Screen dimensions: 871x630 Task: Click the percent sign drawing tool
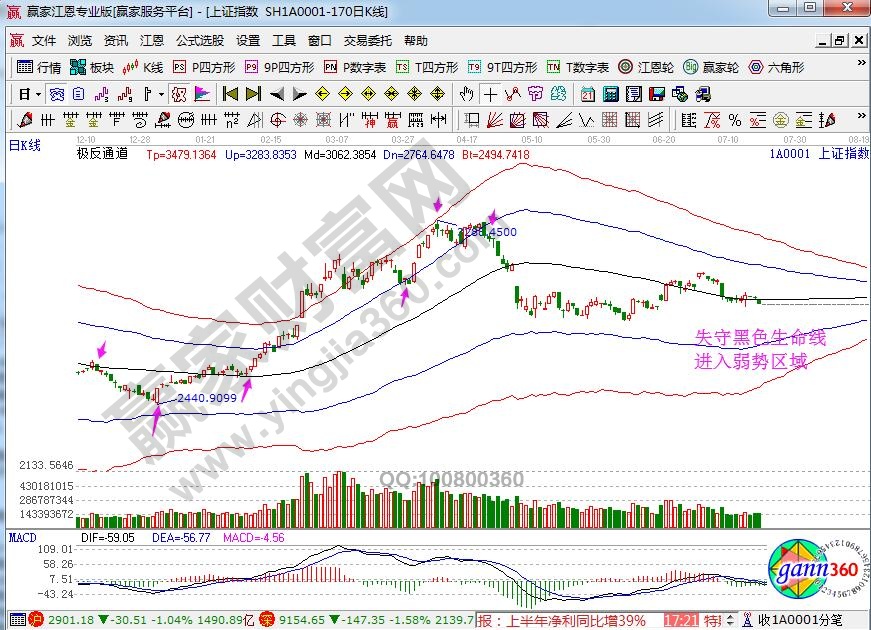pos(735,120)
